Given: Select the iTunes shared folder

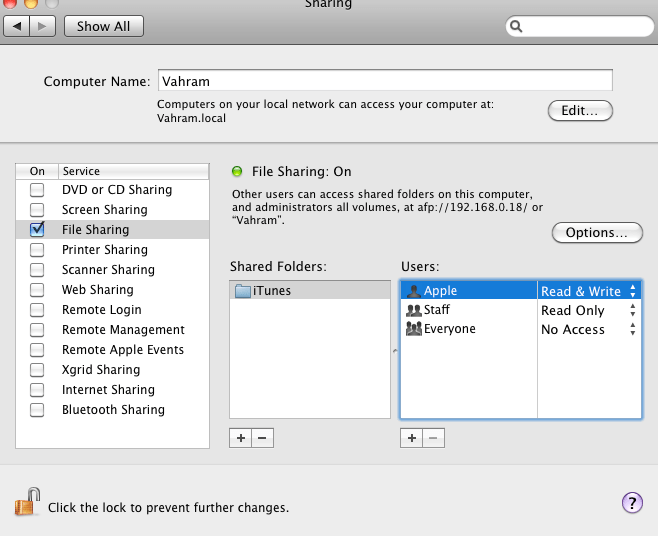Looking at the screenshot, I should (x=310, y=290).
